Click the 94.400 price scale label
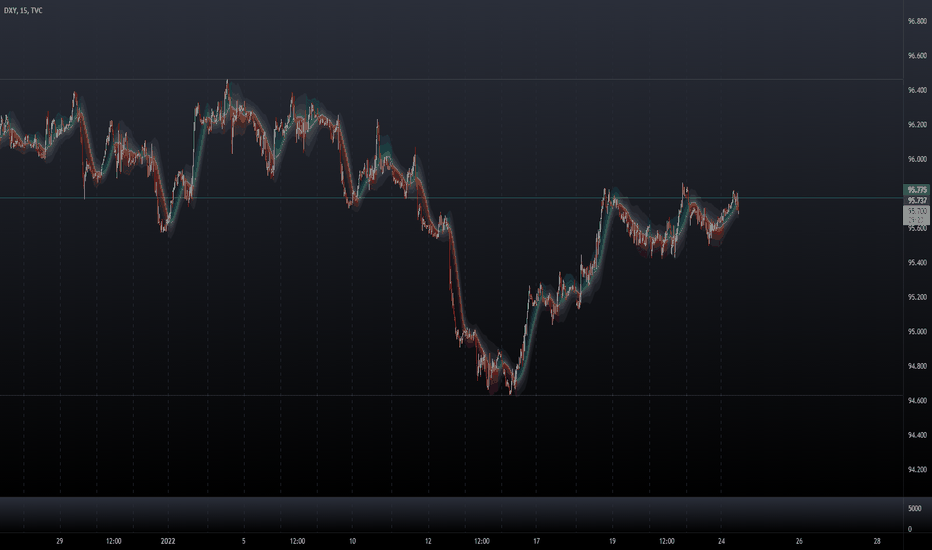 coord(917,435)
